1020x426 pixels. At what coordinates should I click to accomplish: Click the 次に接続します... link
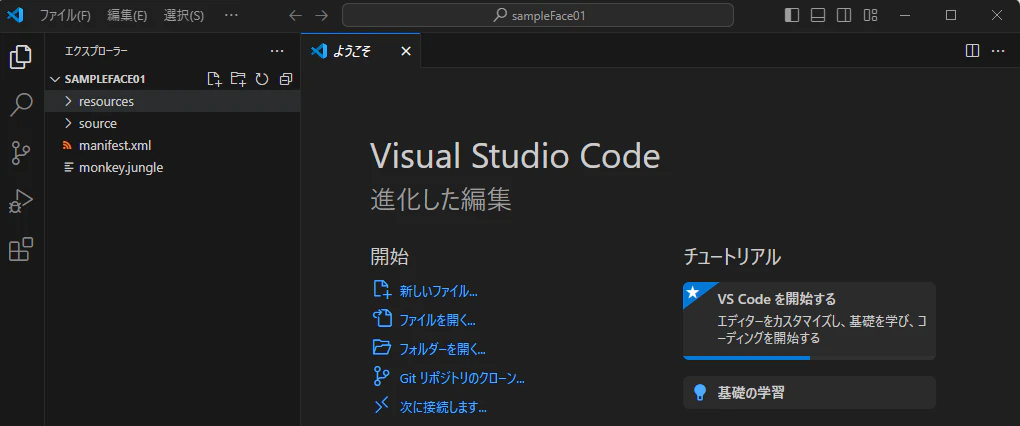(x=443, y=408)
